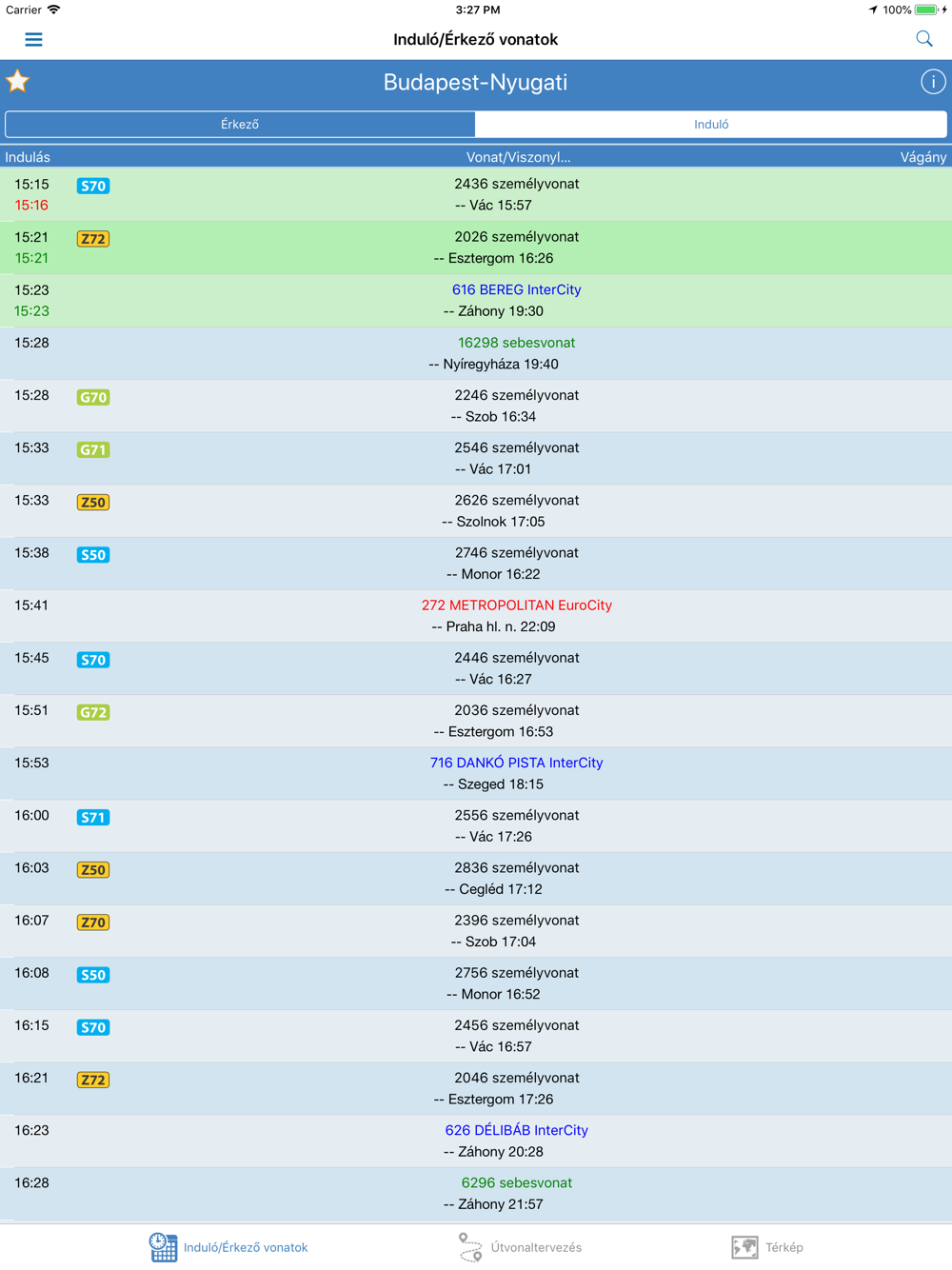952x1270 pixels.
Task: Open the Útvonaltervezés route planner tab
Action: click(x=520, y=1246)
